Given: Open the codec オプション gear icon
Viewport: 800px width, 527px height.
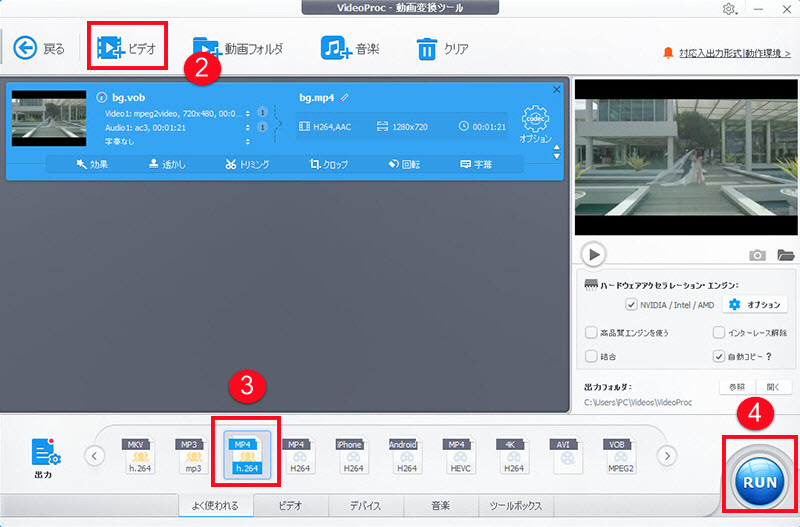Looking at the screenshot, I should [x=537, y=122].
